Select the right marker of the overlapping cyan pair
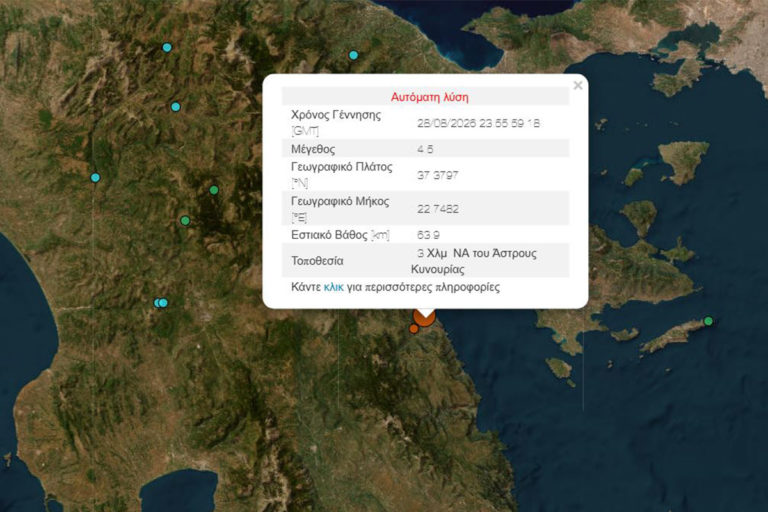 (x=164, y=303)
